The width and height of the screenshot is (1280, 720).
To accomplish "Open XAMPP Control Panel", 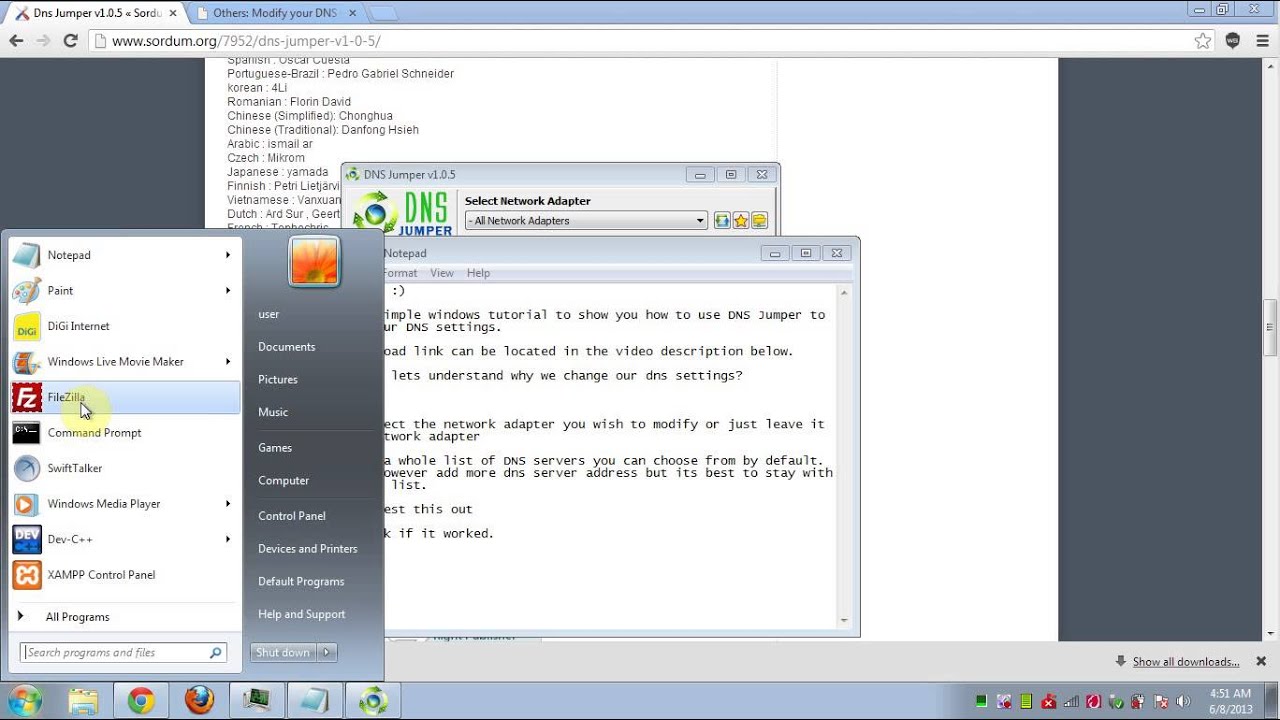I will point(125,574).
